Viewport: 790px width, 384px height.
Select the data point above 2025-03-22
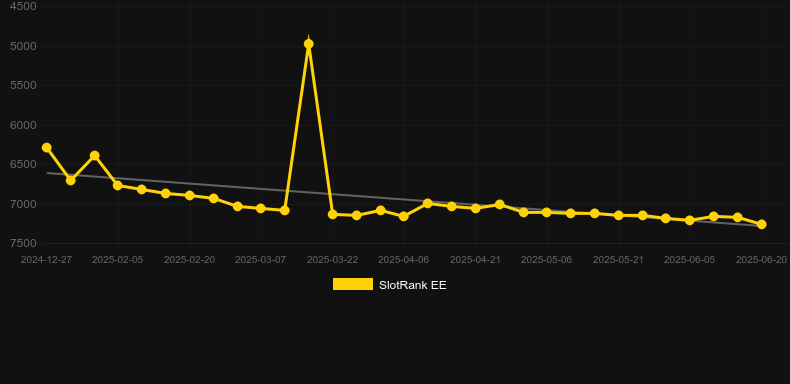point(333,214)
